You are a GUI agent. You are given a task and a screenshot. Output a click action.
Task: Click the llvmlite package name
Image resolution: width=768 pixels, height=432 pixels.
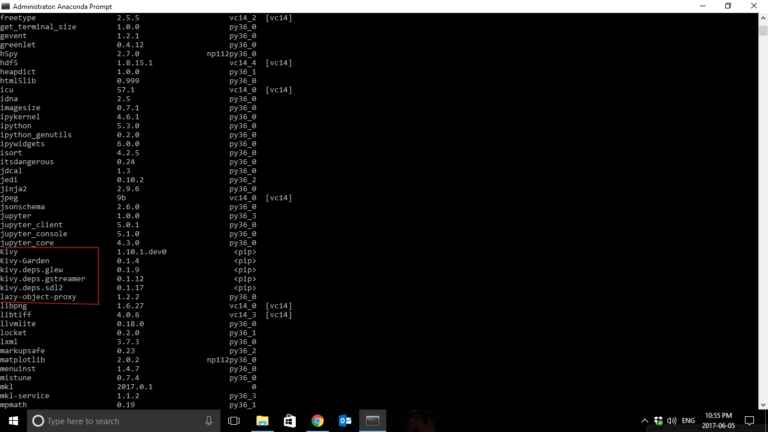pyautogui.click(x=18, y=324)
